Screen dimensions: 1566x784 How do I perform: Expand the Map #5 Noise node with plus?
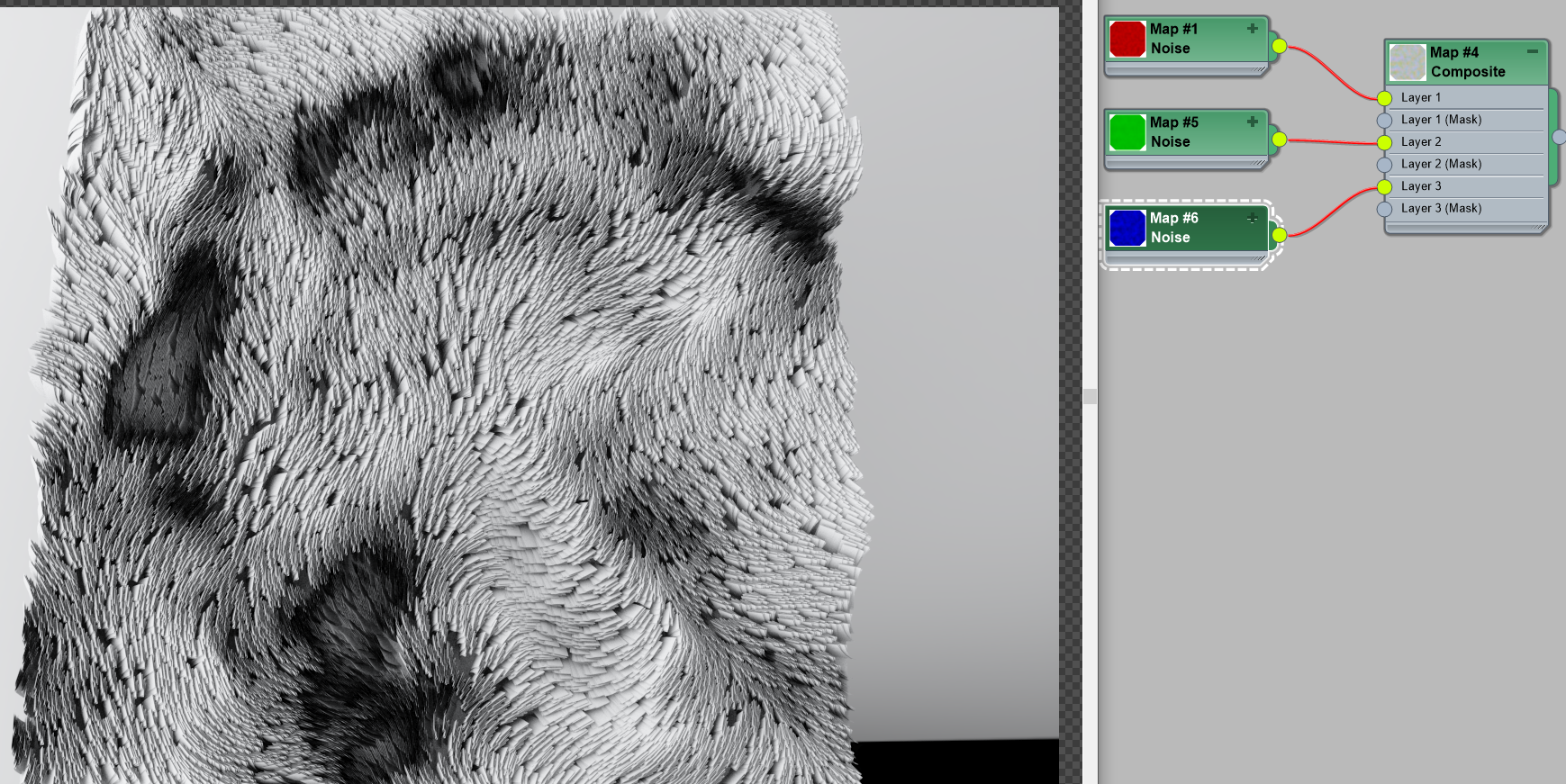coord(1252,122)
